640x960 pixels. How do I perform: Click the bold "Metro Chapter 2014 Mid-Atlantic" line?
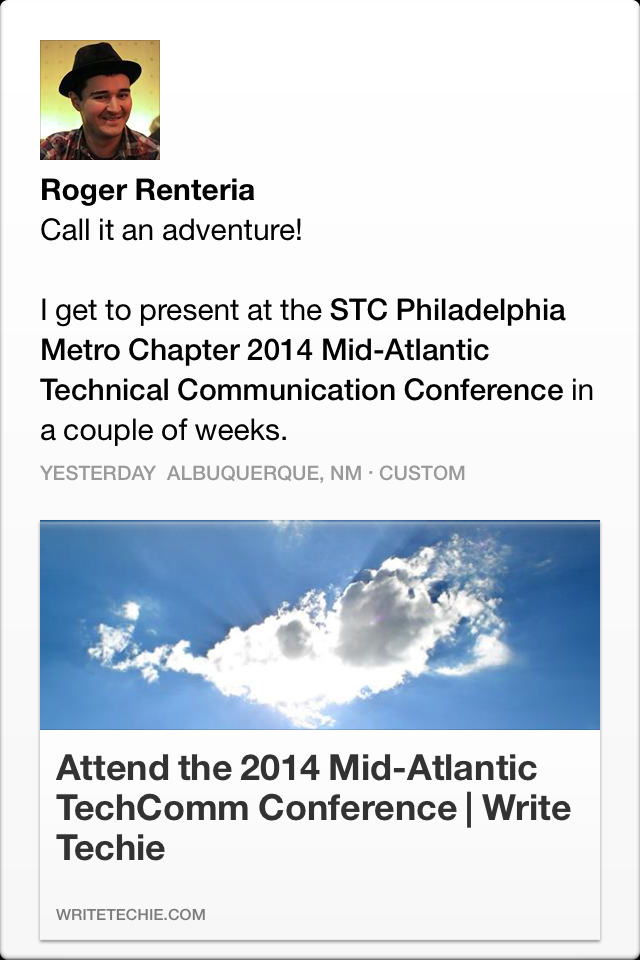(264, 350)
